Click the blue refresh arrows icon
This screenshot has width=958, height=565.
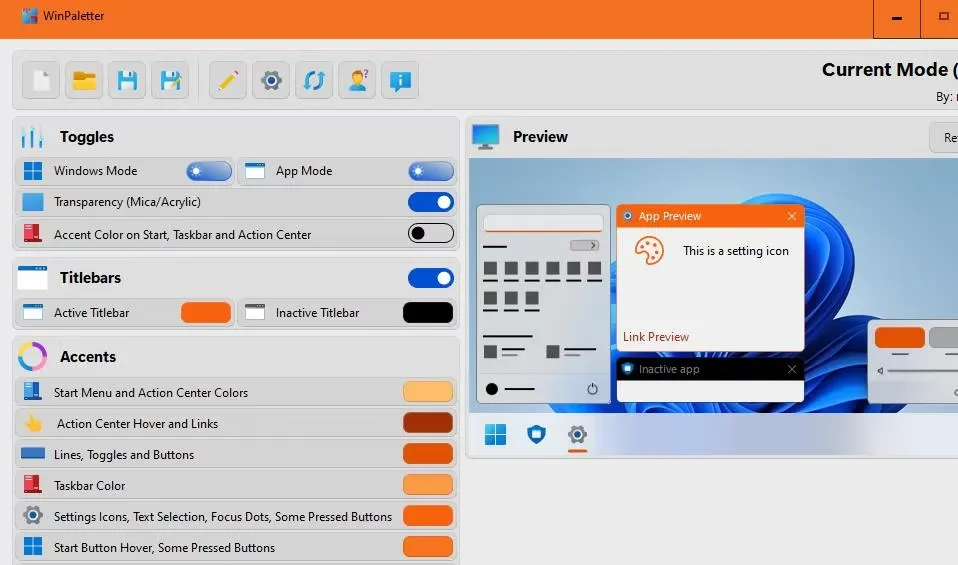[x=314, y=80]
